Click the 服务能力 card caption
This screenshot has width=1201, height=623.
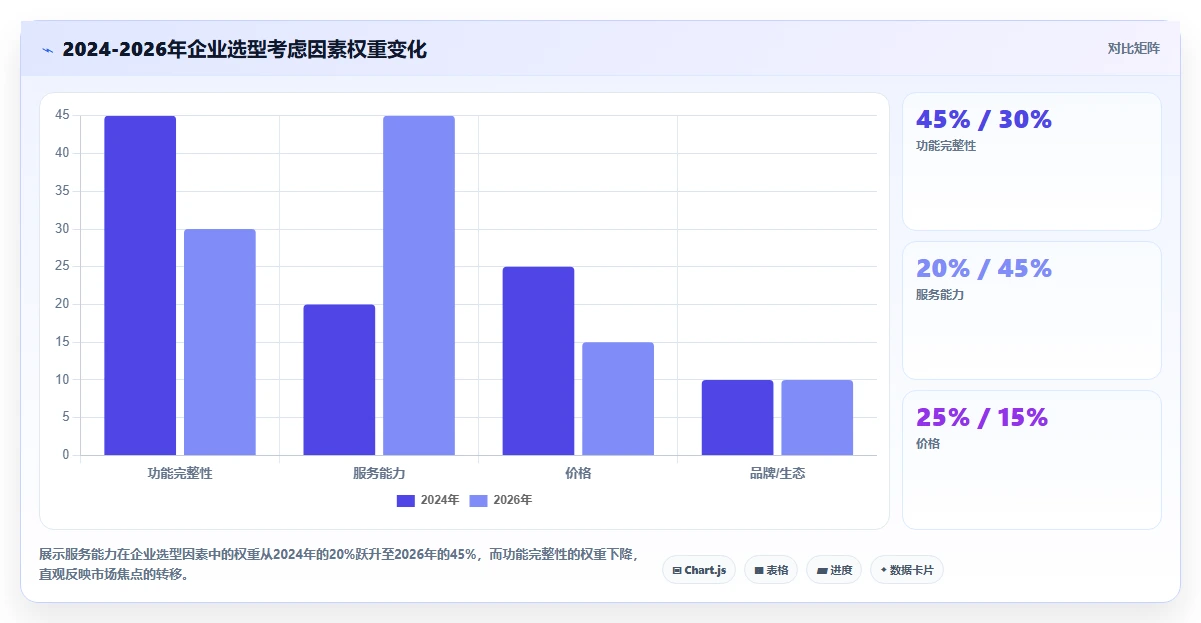click(x=940, y=295)
